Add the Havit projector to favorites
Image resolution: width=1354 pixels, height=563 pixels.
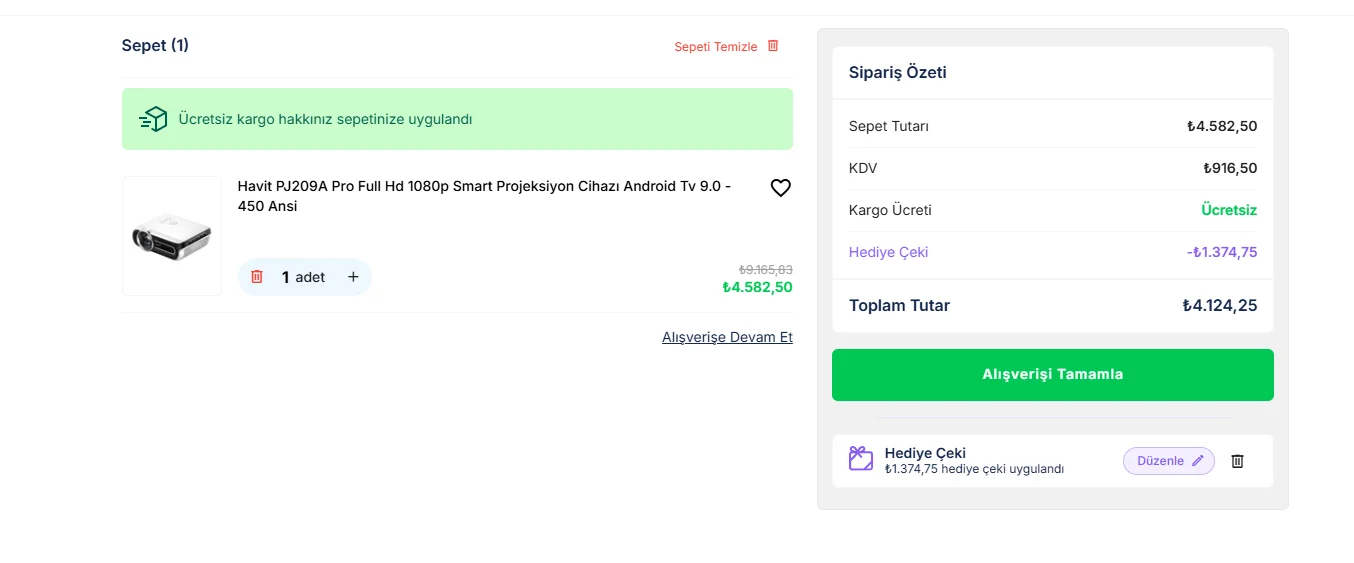pyautogui.click(x=780, y=188)
